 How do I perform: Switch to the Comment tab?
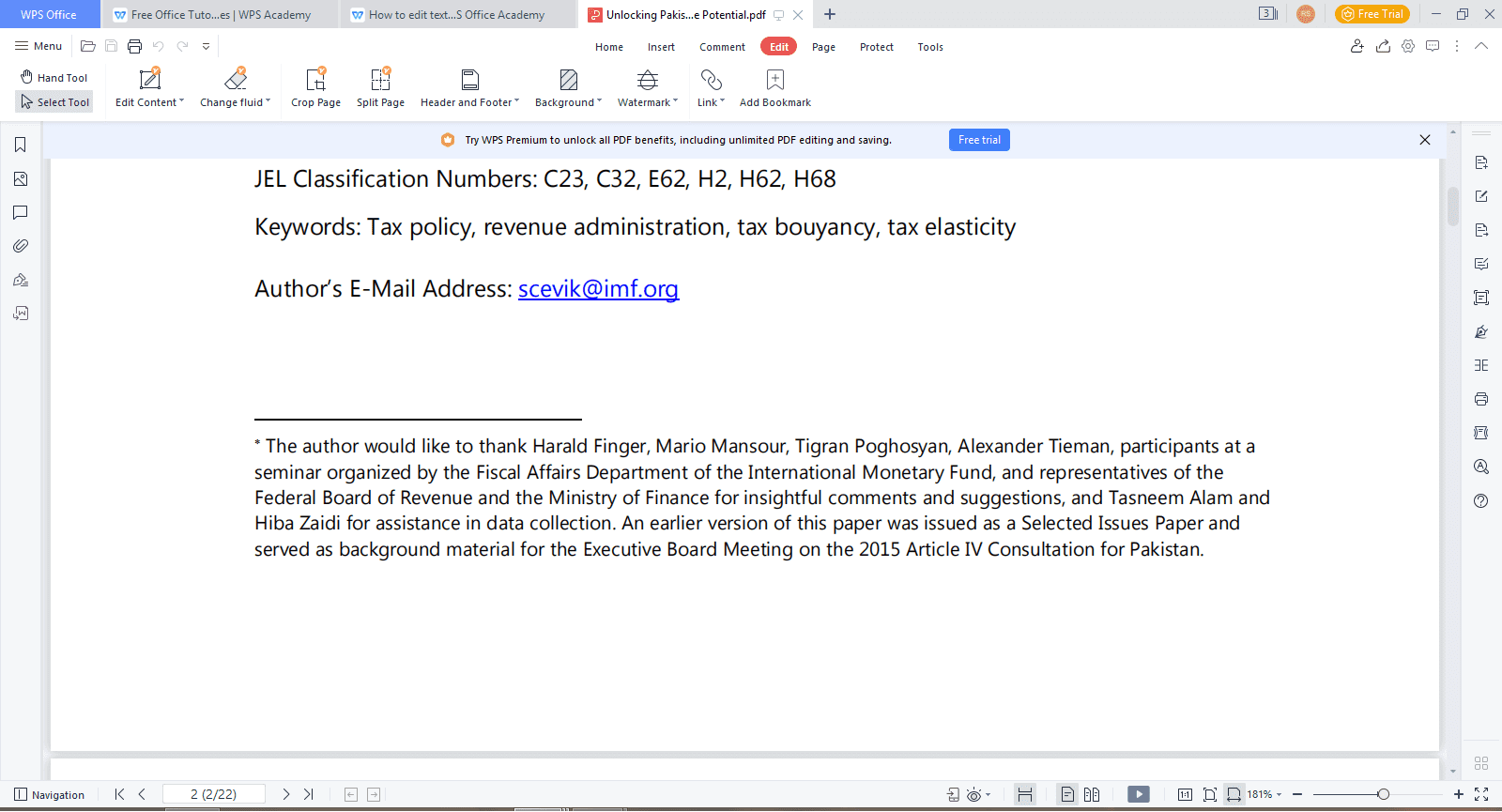pyautogui.click(x=722, y=47)
